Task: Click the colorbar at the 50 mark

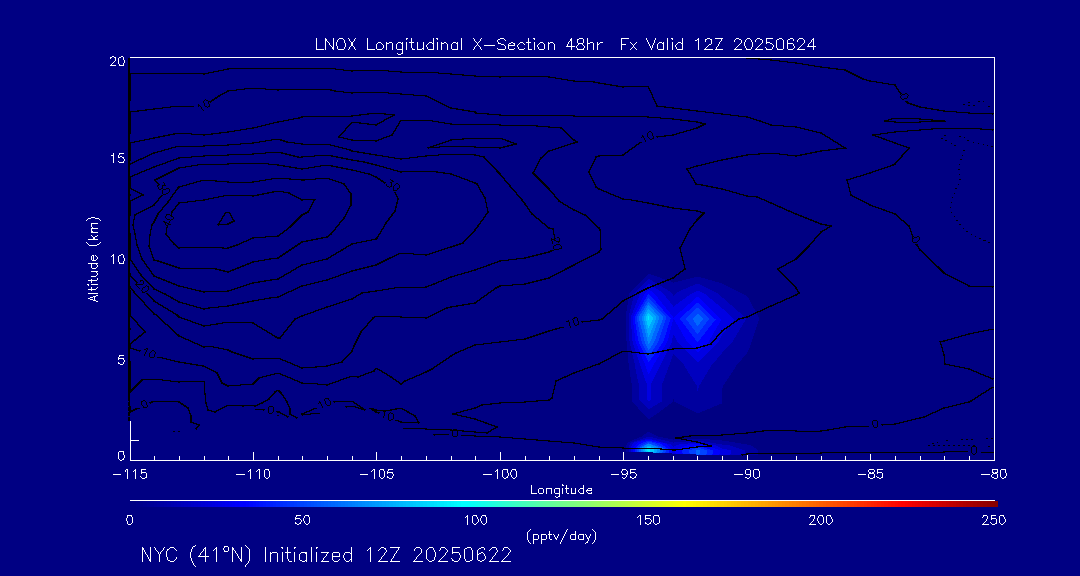Action: coord(302,504)
